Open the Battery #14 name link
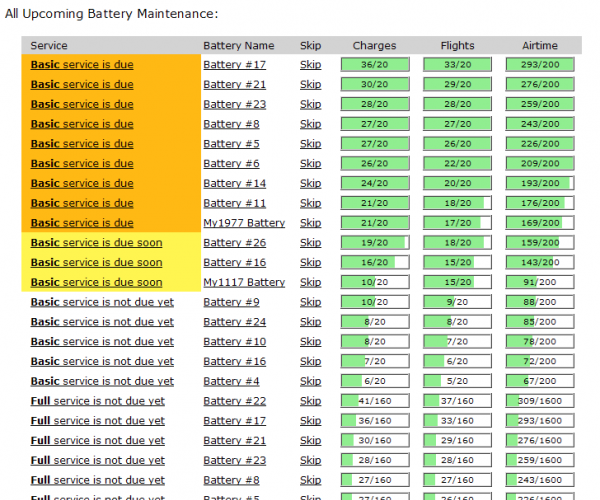 pyautogui.click(x=235, y=184)
